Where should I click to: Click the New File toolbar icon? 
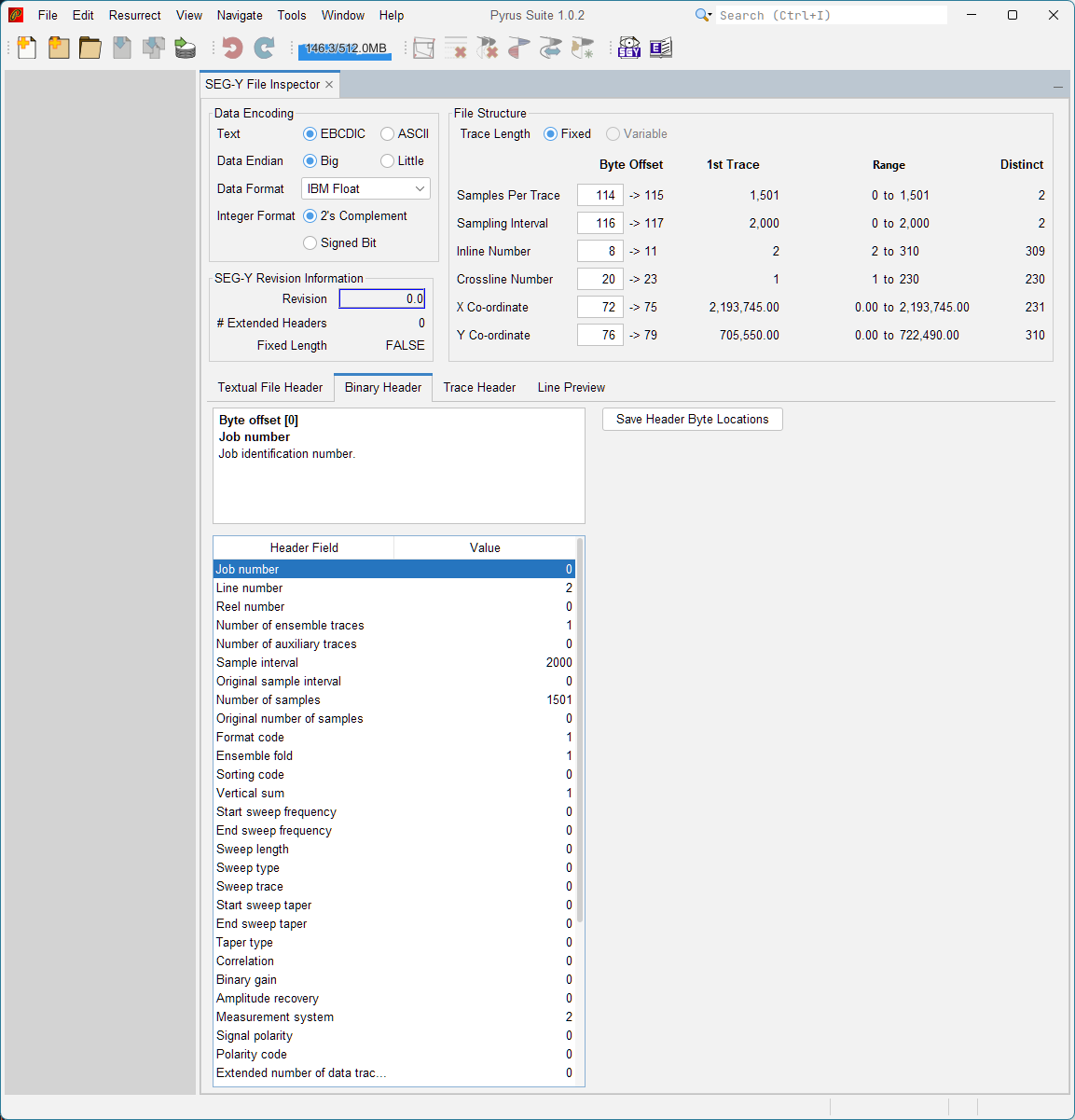[x=27, y=48]
